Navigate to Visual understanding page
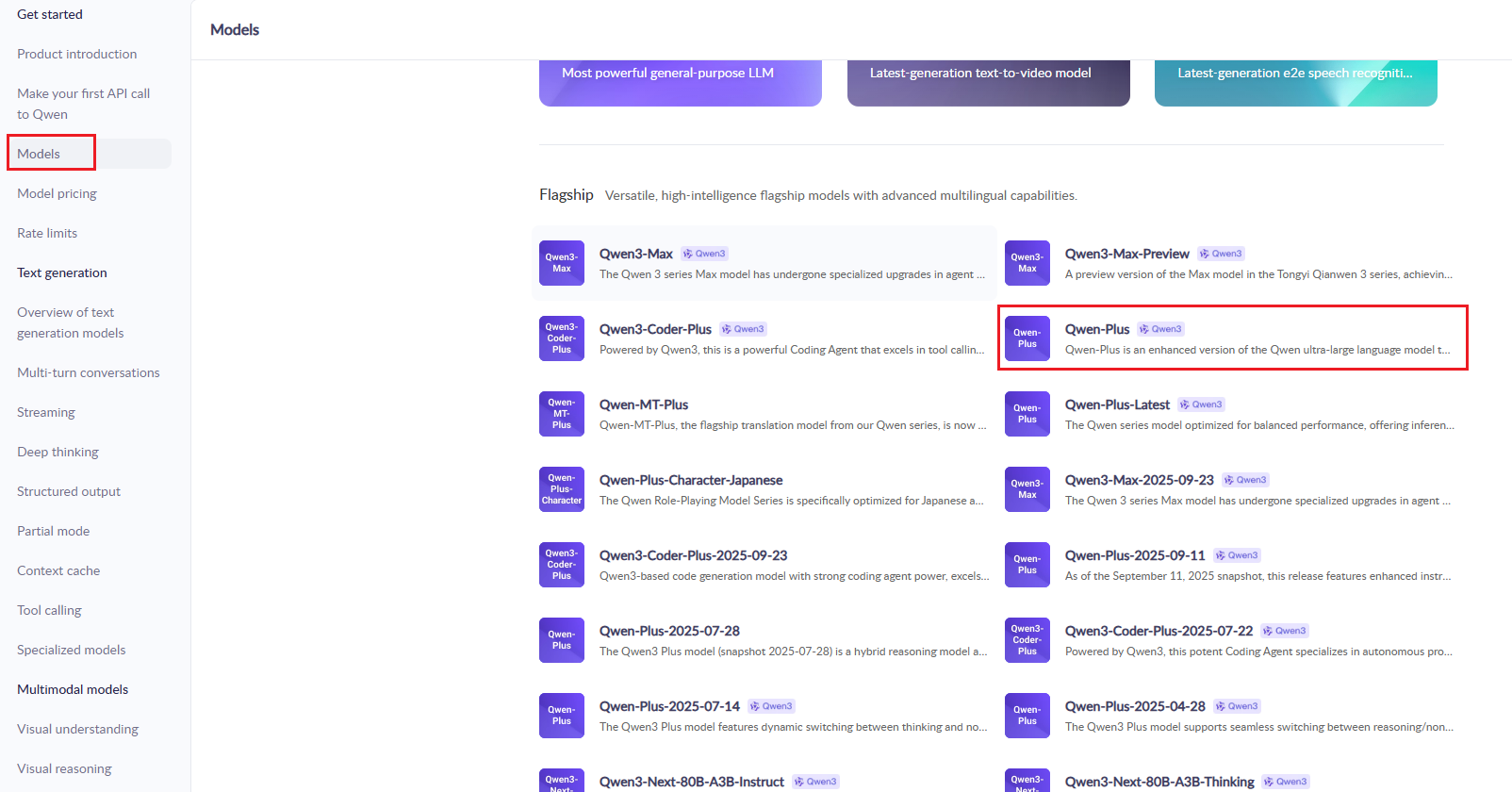 77,729
